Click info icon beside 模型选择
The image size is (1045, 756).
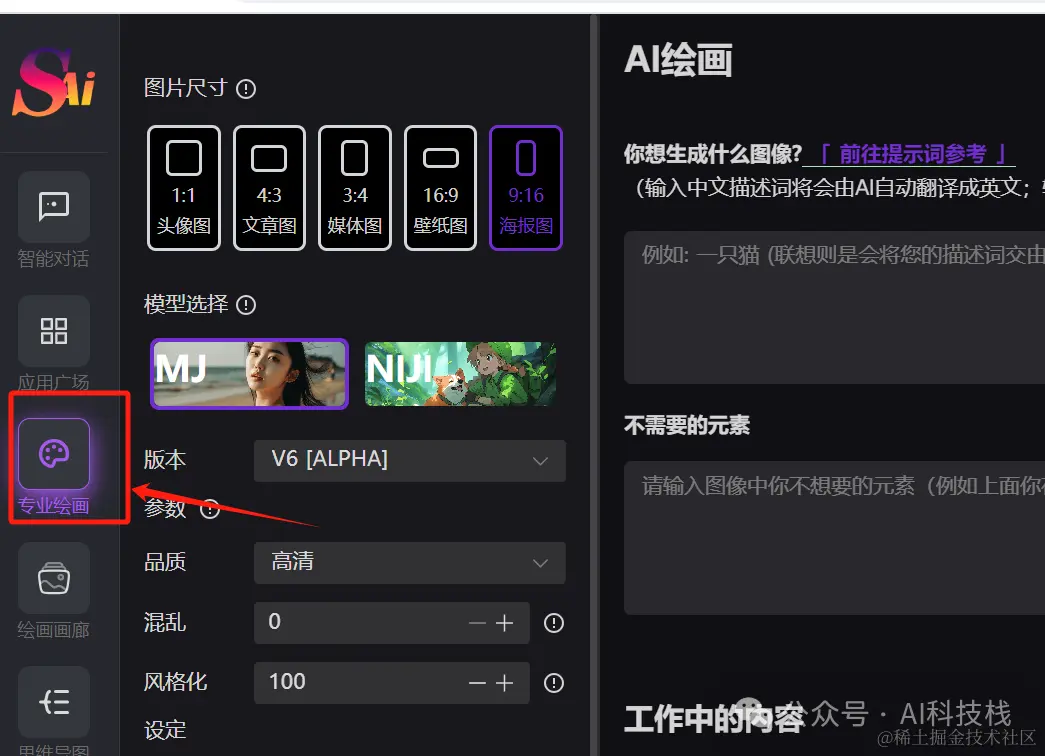(x=246, y=305)
